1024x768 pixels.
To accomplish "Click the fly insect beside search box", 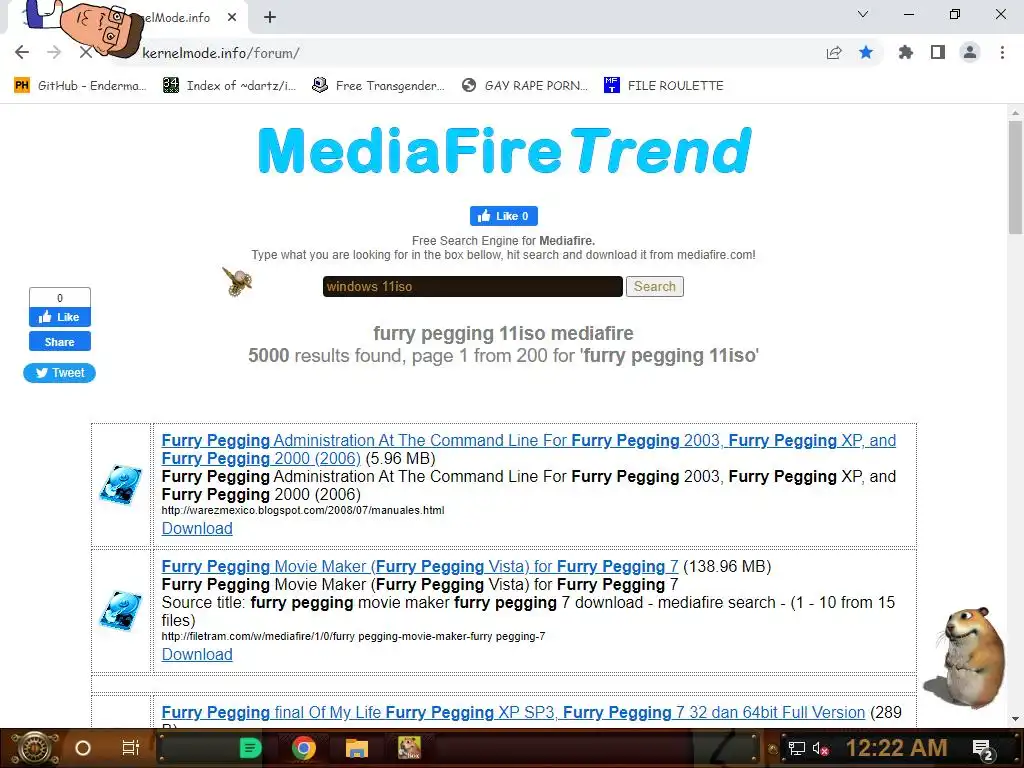I will (237, 281).
